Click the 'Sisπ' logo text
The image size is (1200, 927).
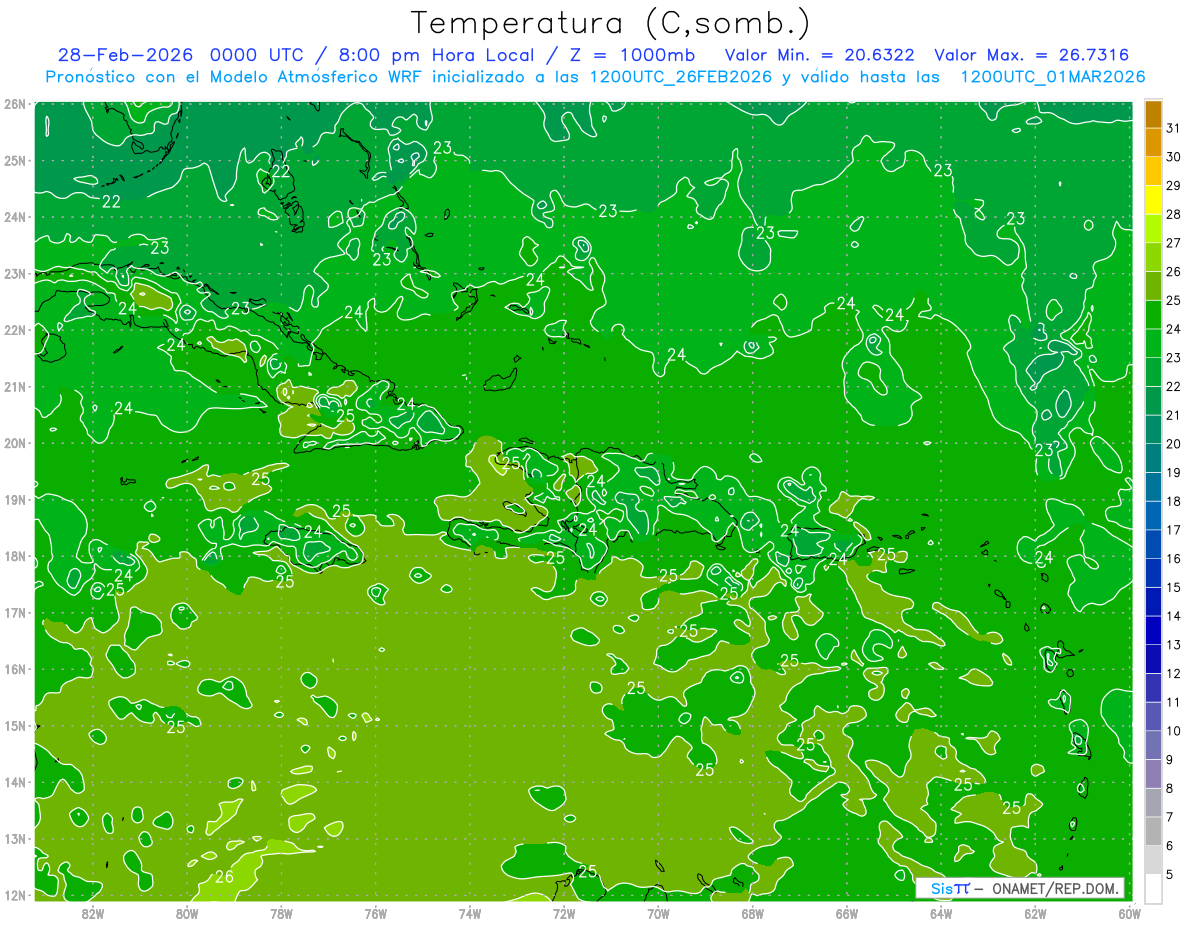(x=949, y=889)
